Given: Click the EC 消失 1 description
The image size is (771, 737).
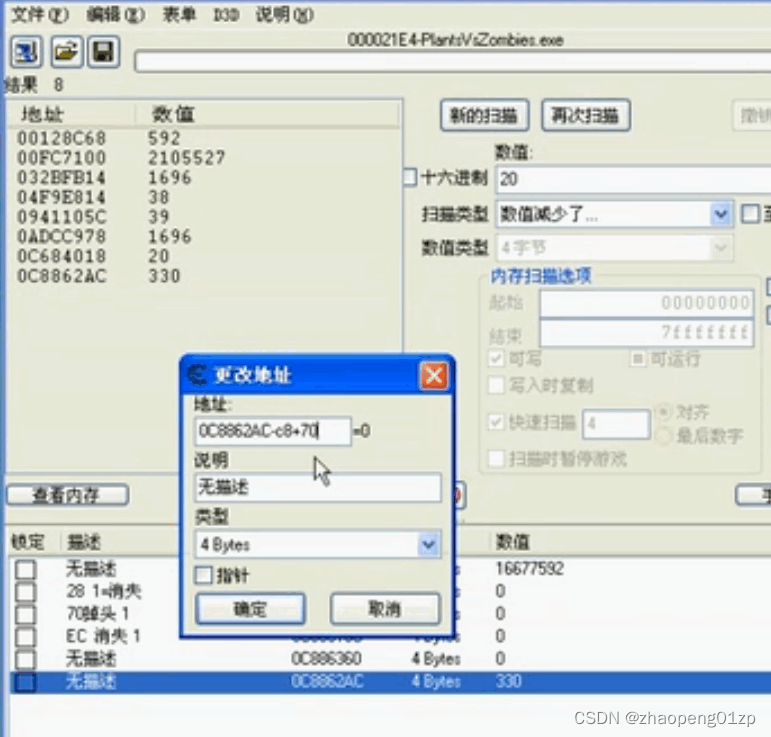Looking at the screenshot, I should pyautogui.click(x=103, y=636).
